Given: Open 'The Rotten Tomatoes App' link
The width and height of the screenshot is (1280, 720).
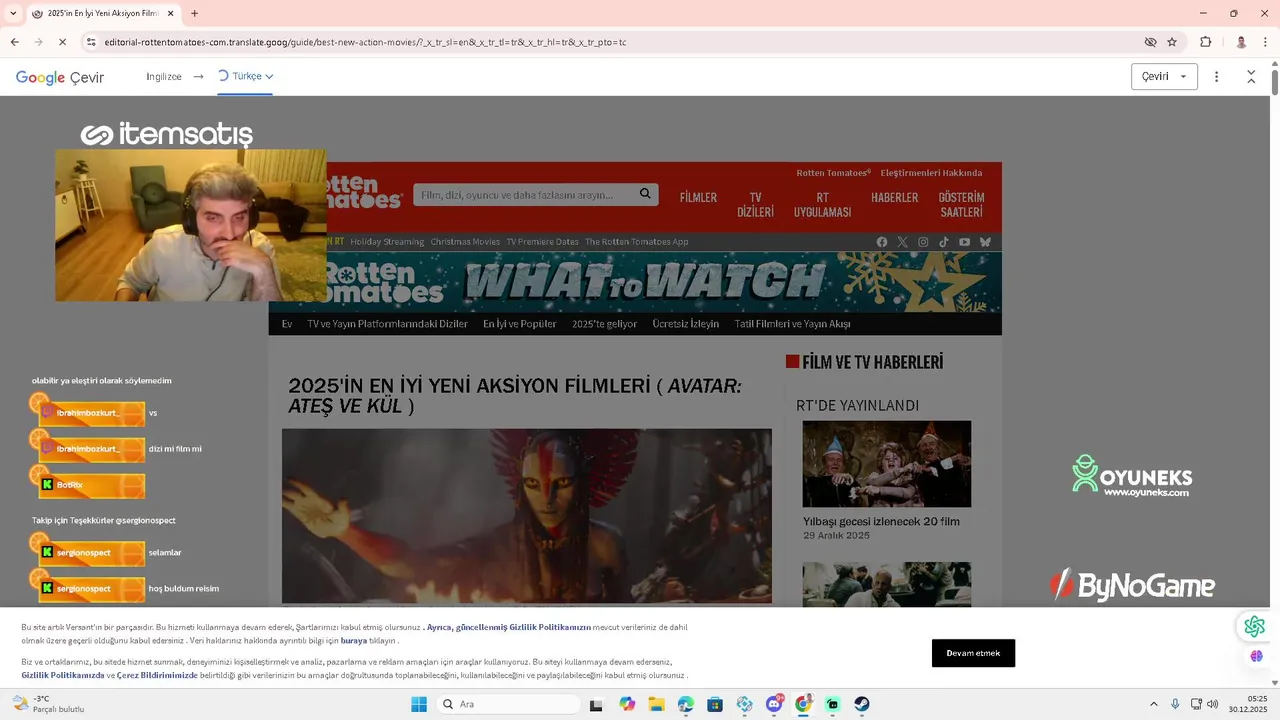Looking at the screenshot, I should pyautogui.click(x=636, y=242).
